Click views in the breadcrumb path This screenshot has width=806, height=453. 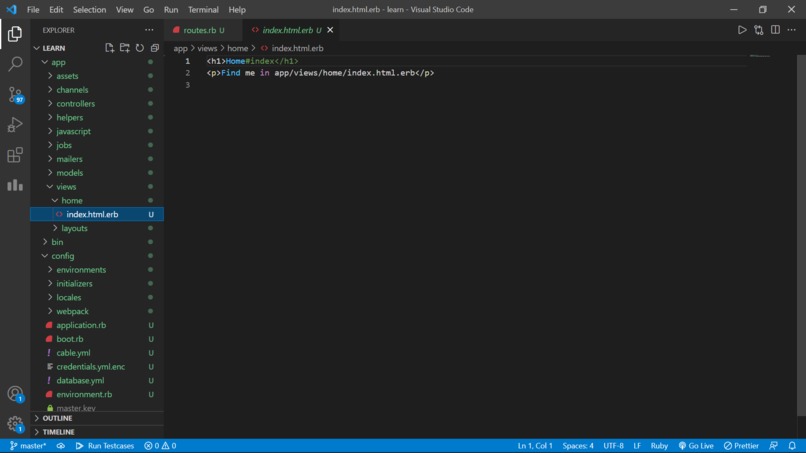207,48
